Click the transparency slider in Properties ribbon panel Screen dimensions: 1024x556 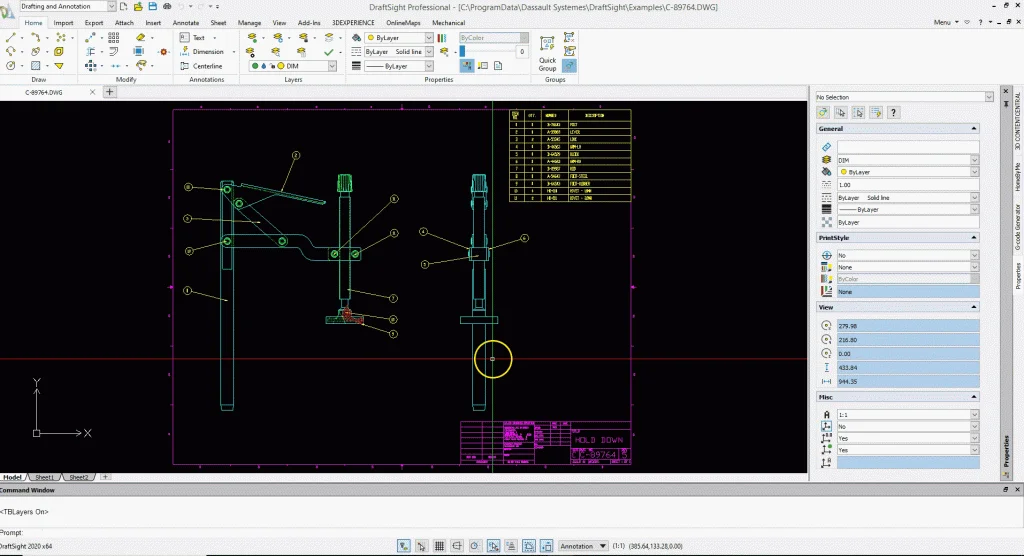coord(488,51)
